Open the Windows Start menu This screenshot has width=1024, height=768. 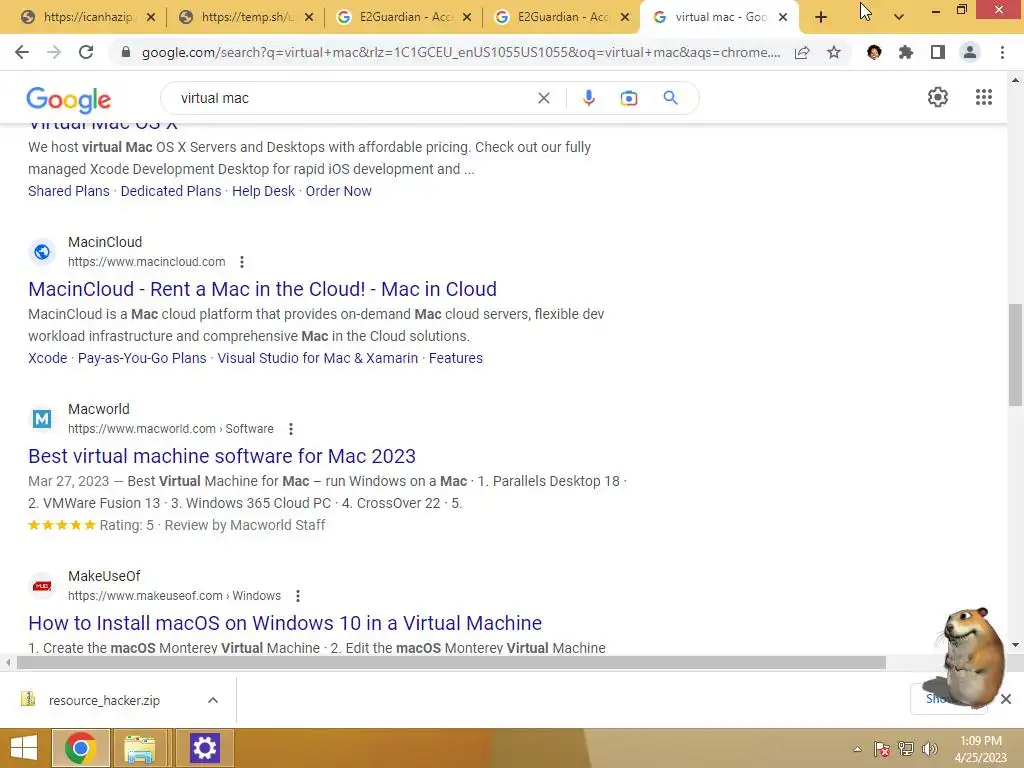coord(24,748)
